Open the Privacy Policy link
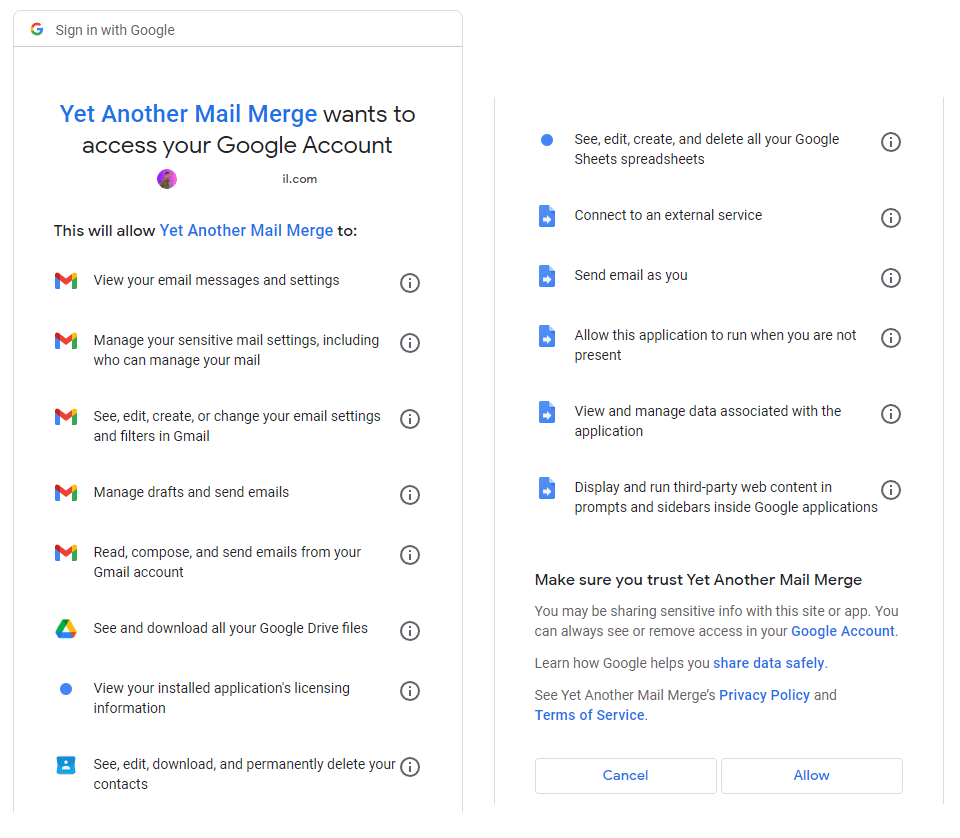960x838 pixels. point(765,695)
